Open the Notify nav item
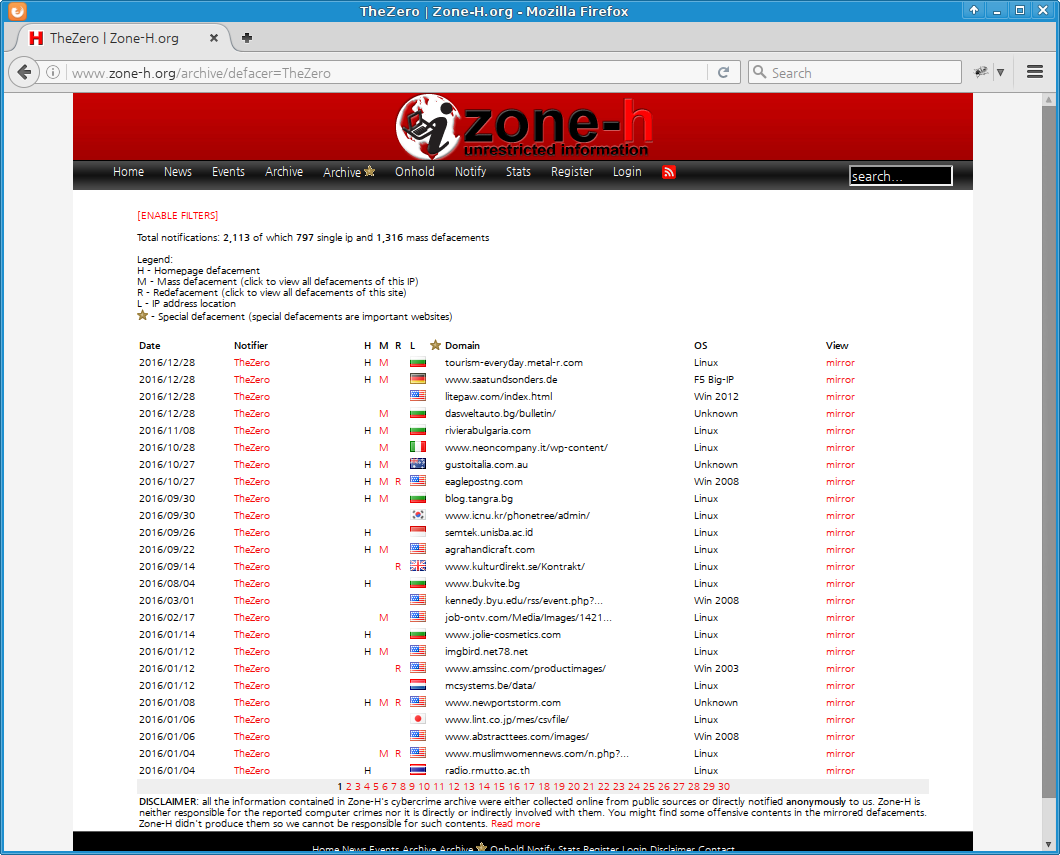 (x=471, y=172)
